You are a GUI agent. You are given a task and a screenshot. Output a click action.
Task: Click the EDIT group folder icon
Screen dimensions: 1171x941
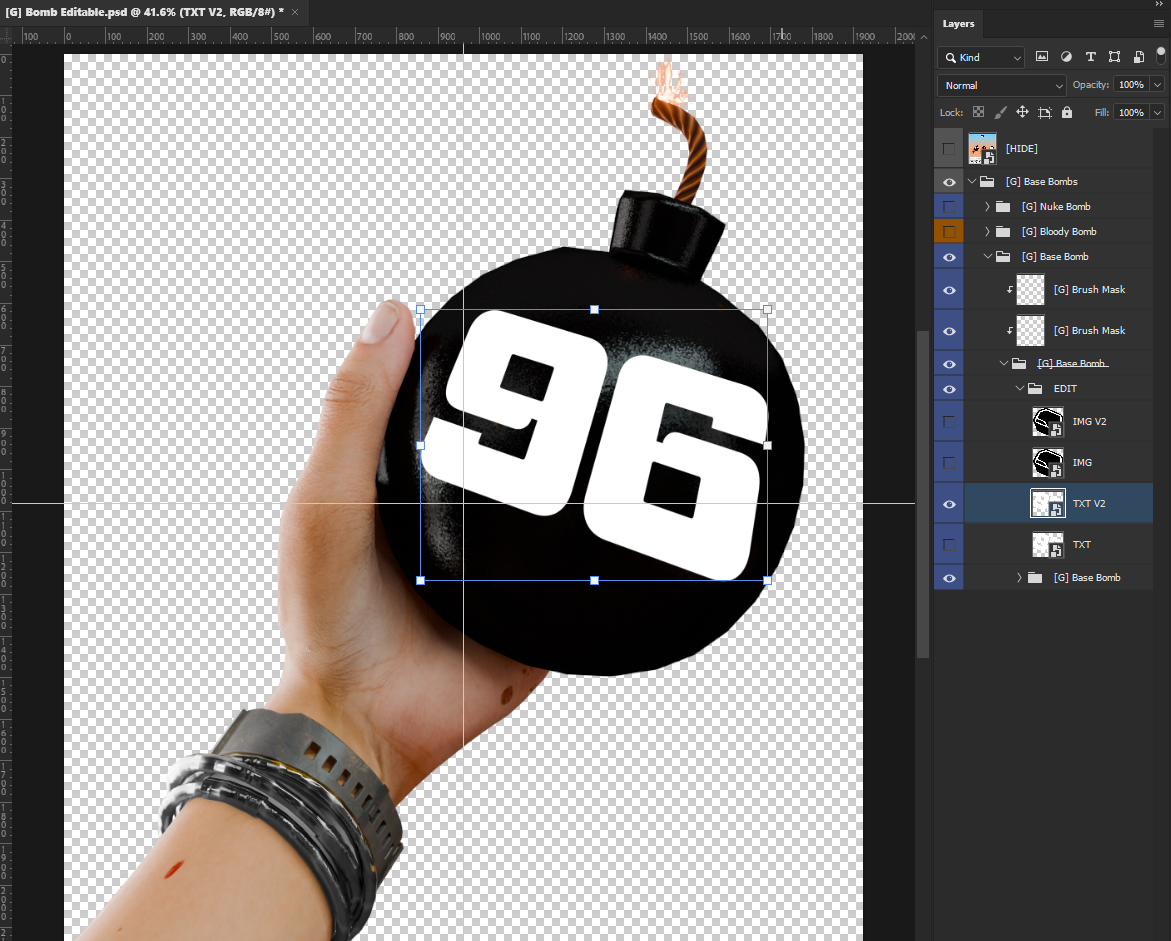[x=1035, y=388]
